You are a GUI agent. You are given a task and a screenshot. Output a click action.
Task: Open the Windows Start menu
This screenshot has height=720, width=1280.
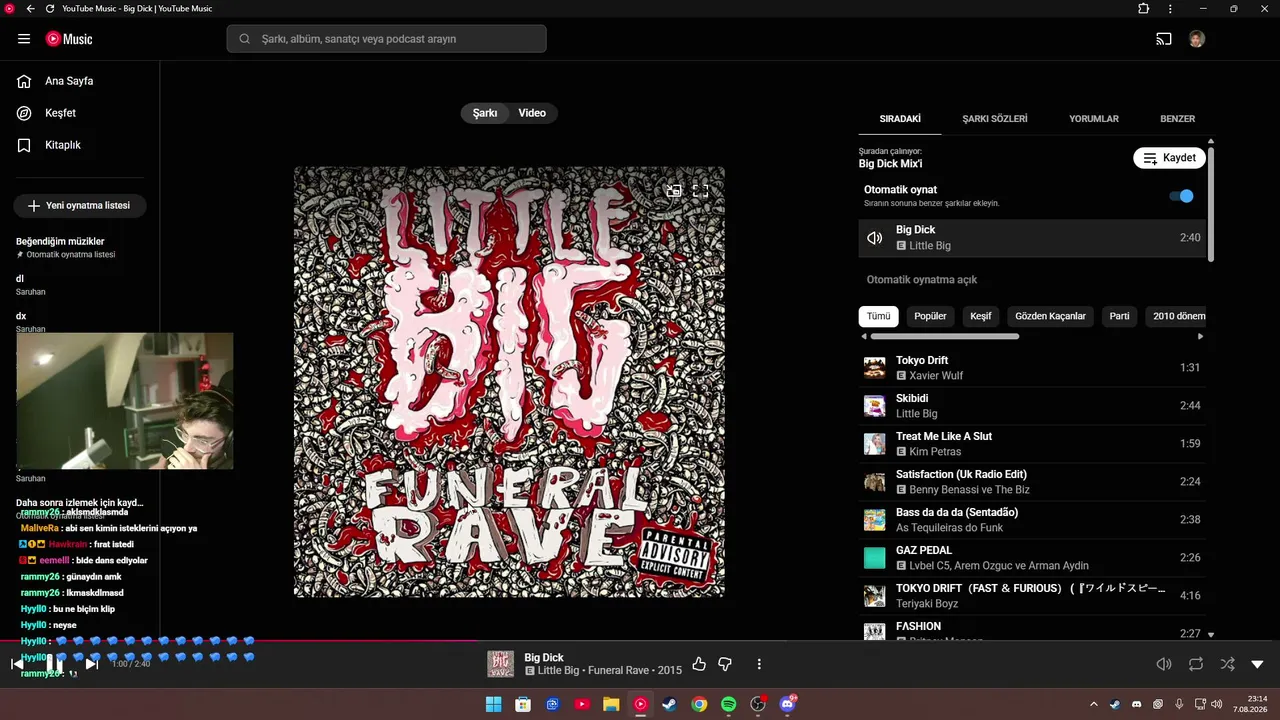click(x=494, y=704)
